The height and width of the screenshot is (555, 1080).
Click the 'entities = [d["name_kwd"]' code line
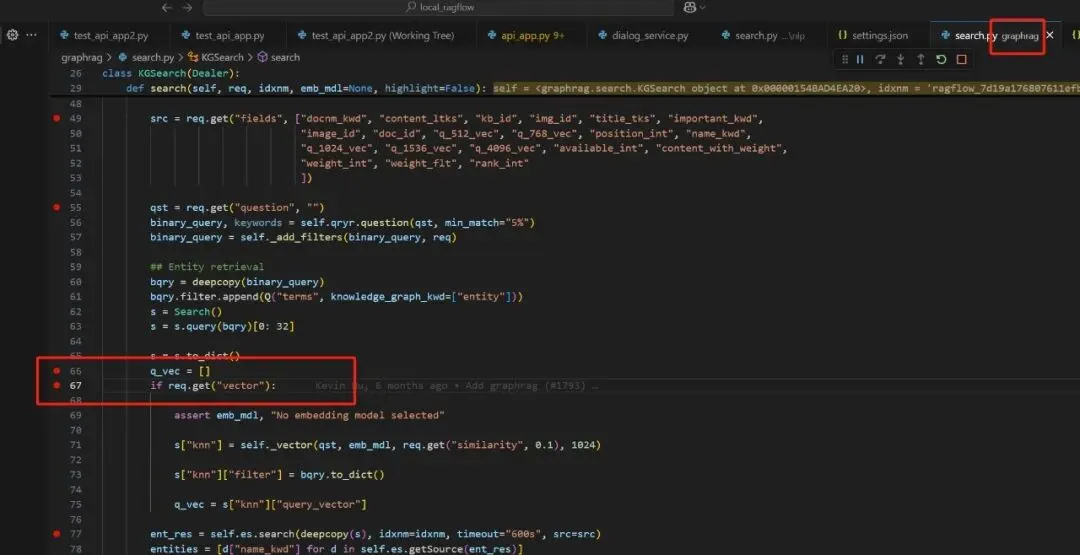coord(337,549)
